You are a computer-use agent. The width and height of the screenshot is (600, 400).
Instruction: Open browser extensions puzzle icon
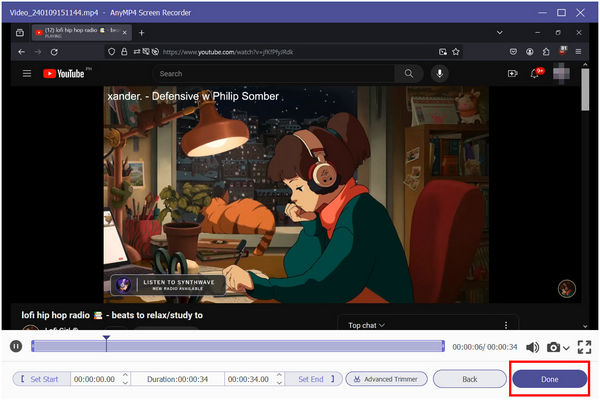(546, 52)
